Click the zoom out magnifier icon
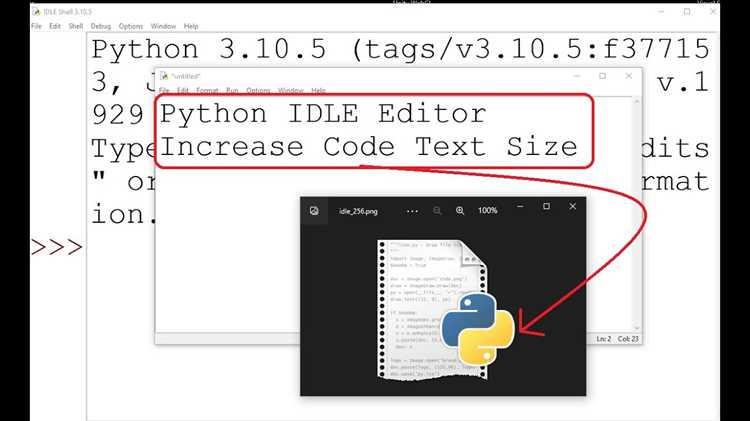750x421 pixels. pyautogui.click(x=437, y=210)
